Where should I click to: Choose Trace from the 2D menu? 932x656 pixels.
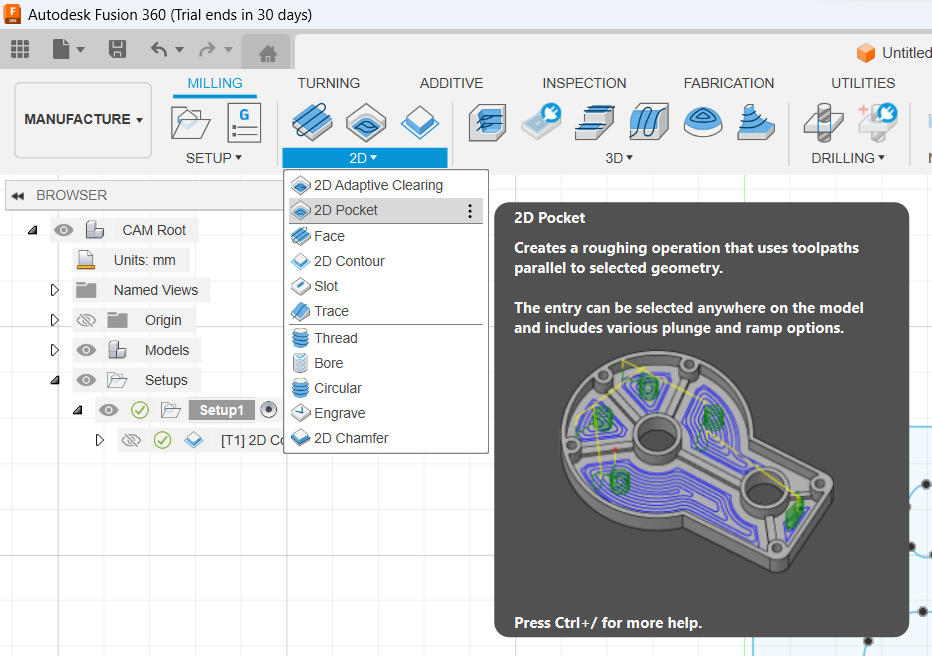(386, 311)
